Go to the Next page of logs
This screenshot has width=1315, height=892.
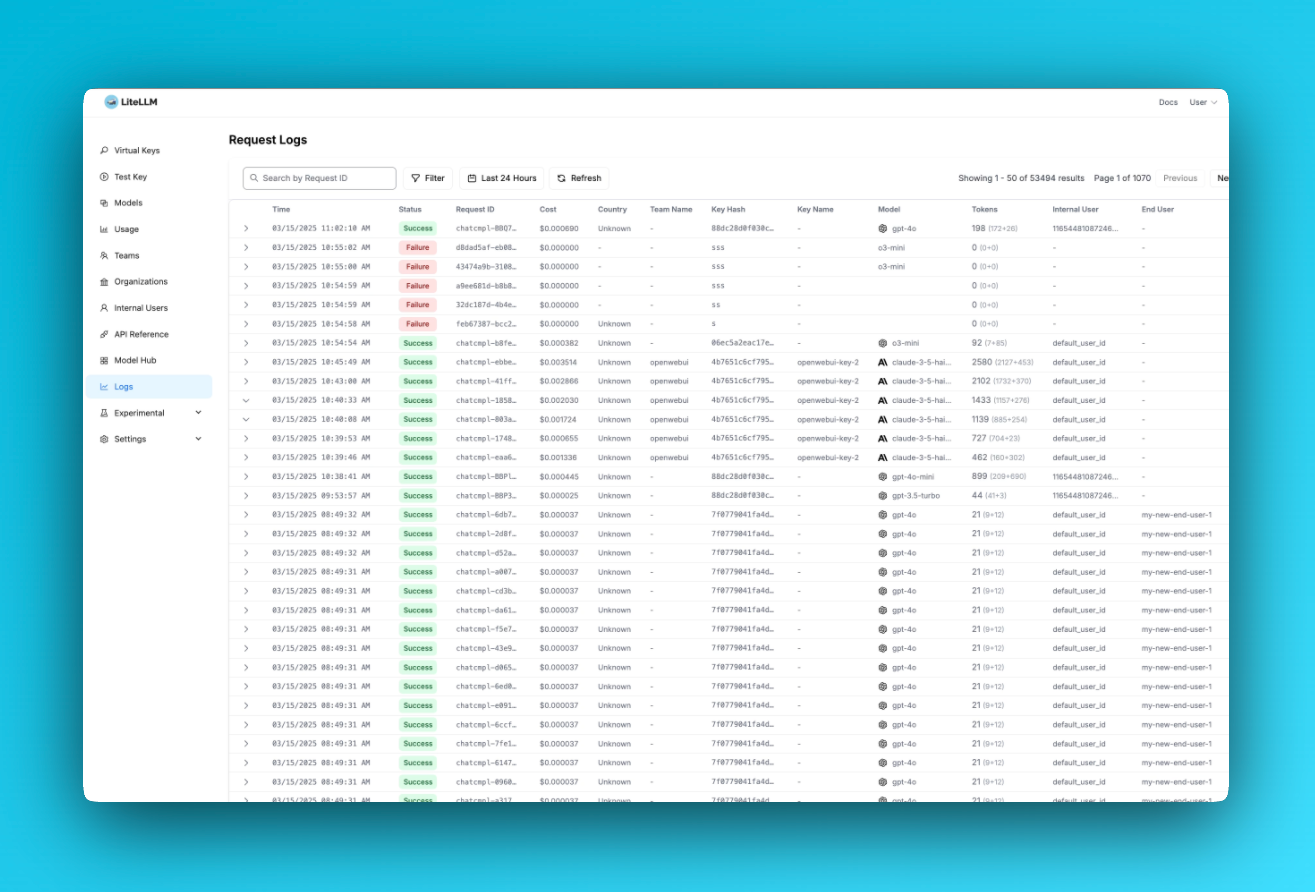[x=1222, y=178]
